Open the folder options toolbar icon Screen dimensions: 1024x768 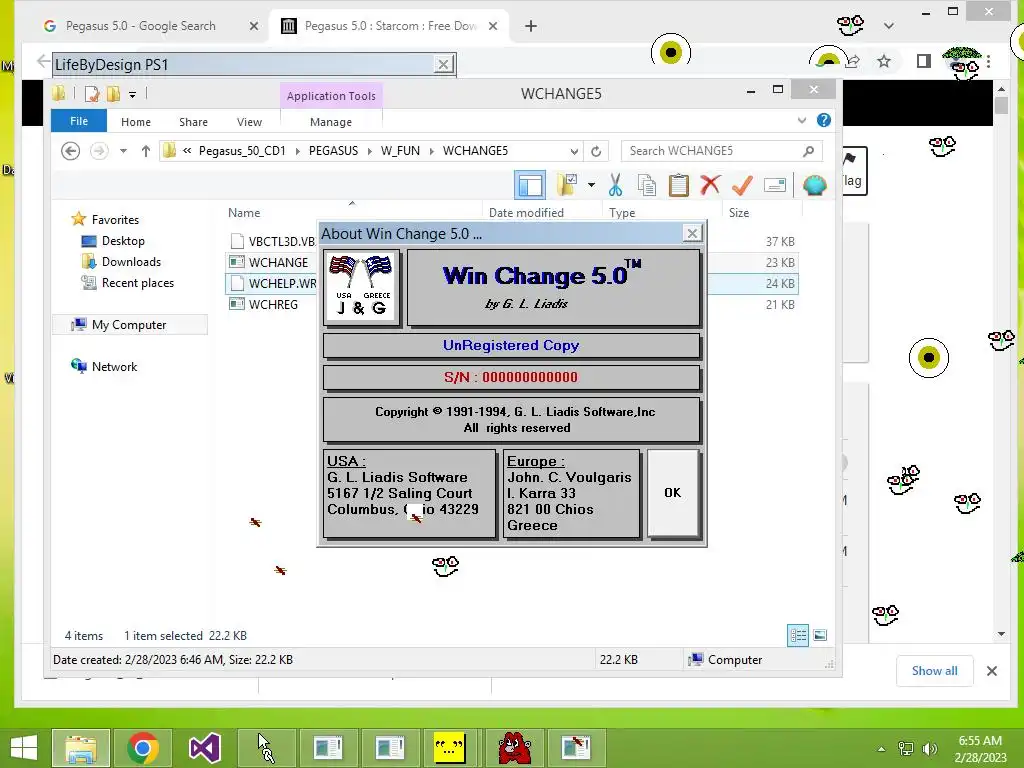(x=567, y=185)
